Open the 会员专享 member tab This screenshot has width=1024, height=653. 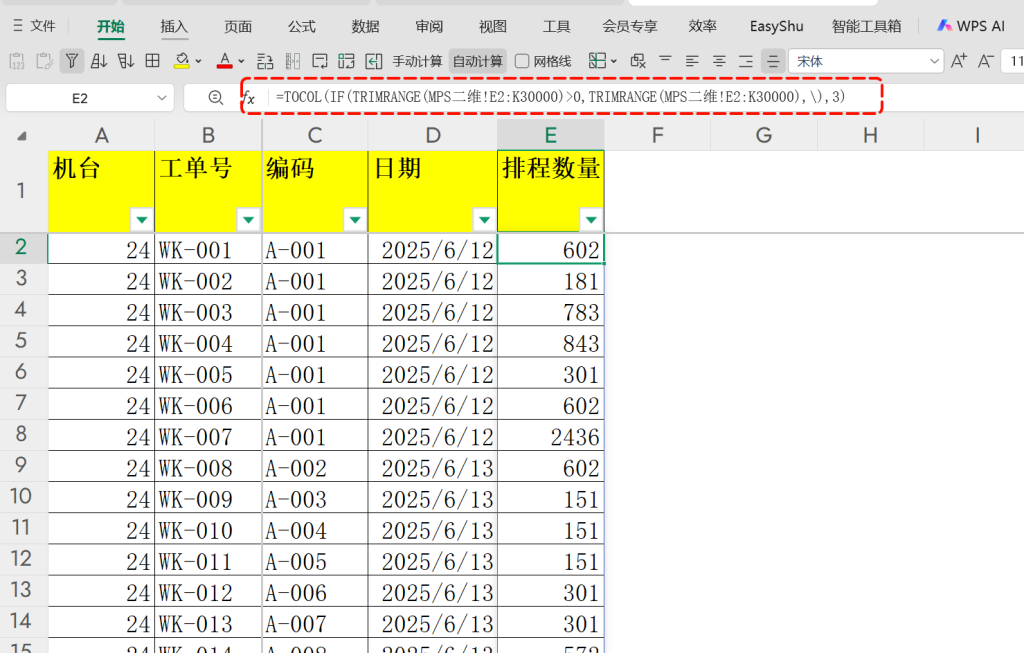pos(630,26)
